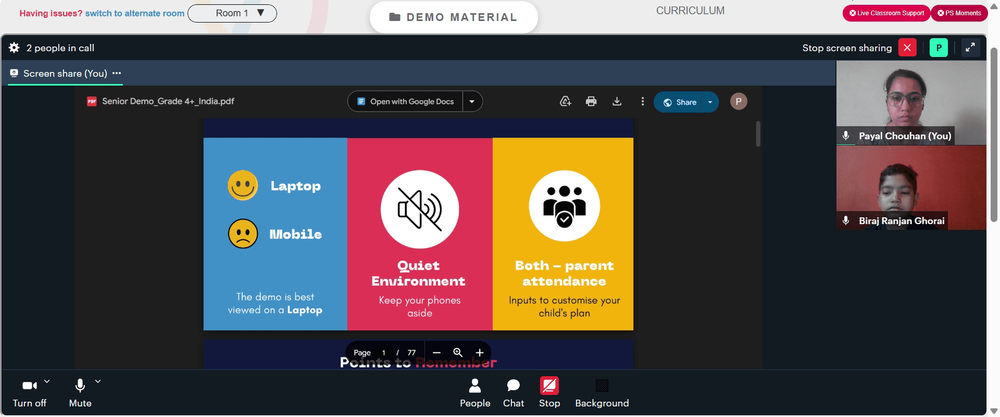Enter fullscreen with the expand arrows icon
1000x417 pixels.
pyautogui.click(x=970, y=48)
